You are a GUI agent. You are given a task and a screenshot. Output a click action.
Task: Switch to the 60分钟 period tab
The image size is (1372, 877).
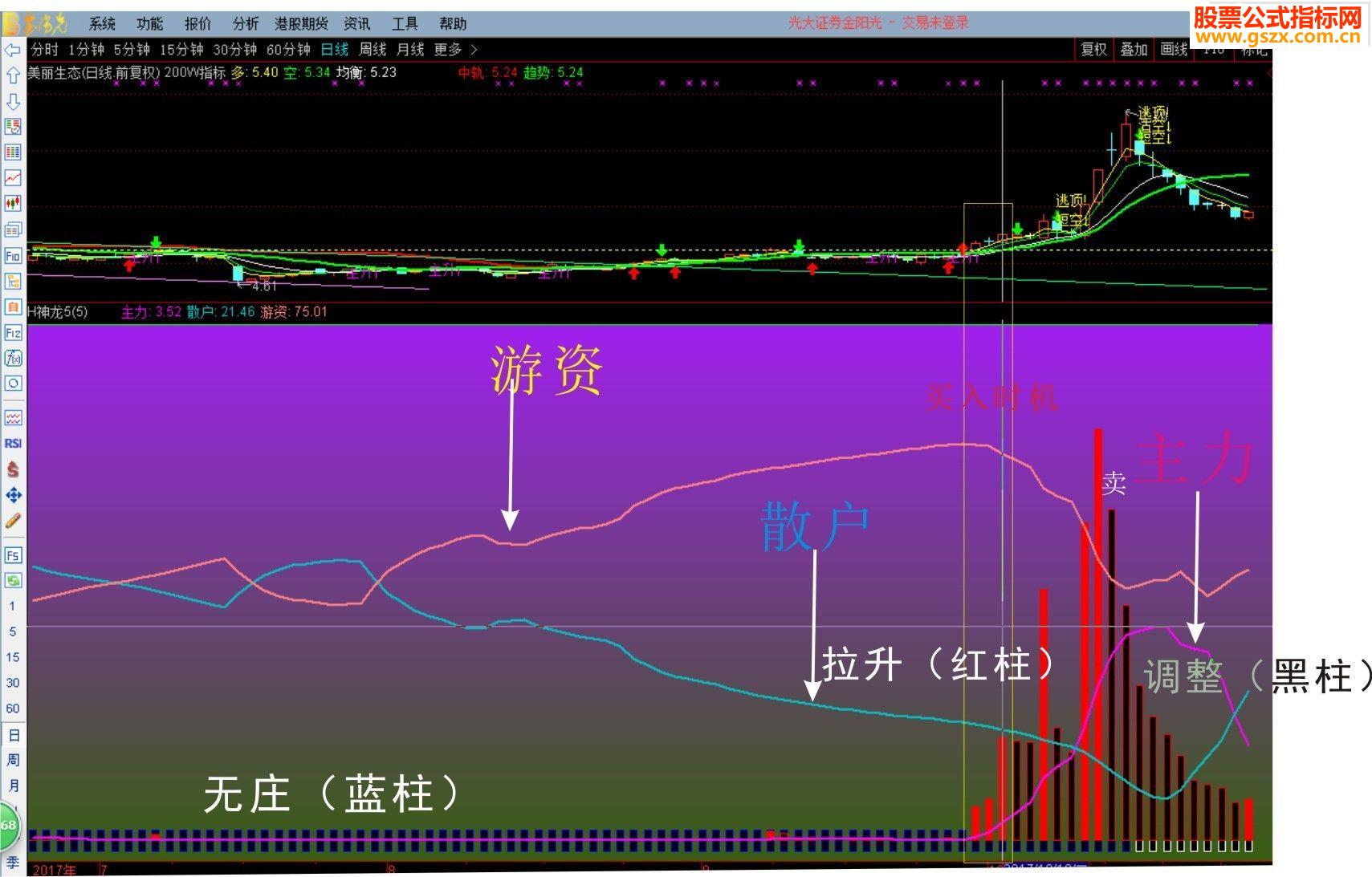[288, 50]
